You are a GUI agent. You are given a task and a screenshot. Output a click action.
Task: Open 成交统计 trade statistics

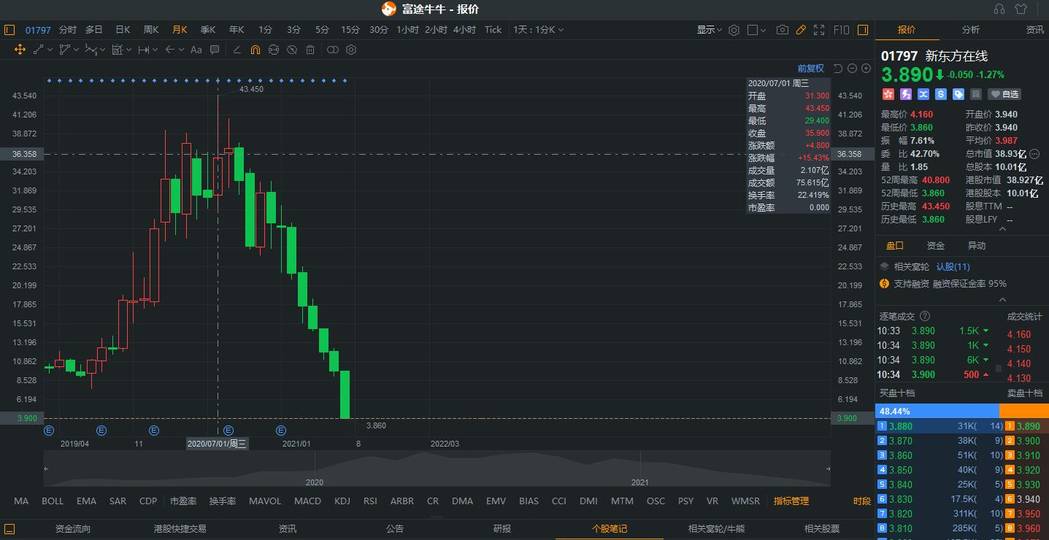click(1024, 316)
